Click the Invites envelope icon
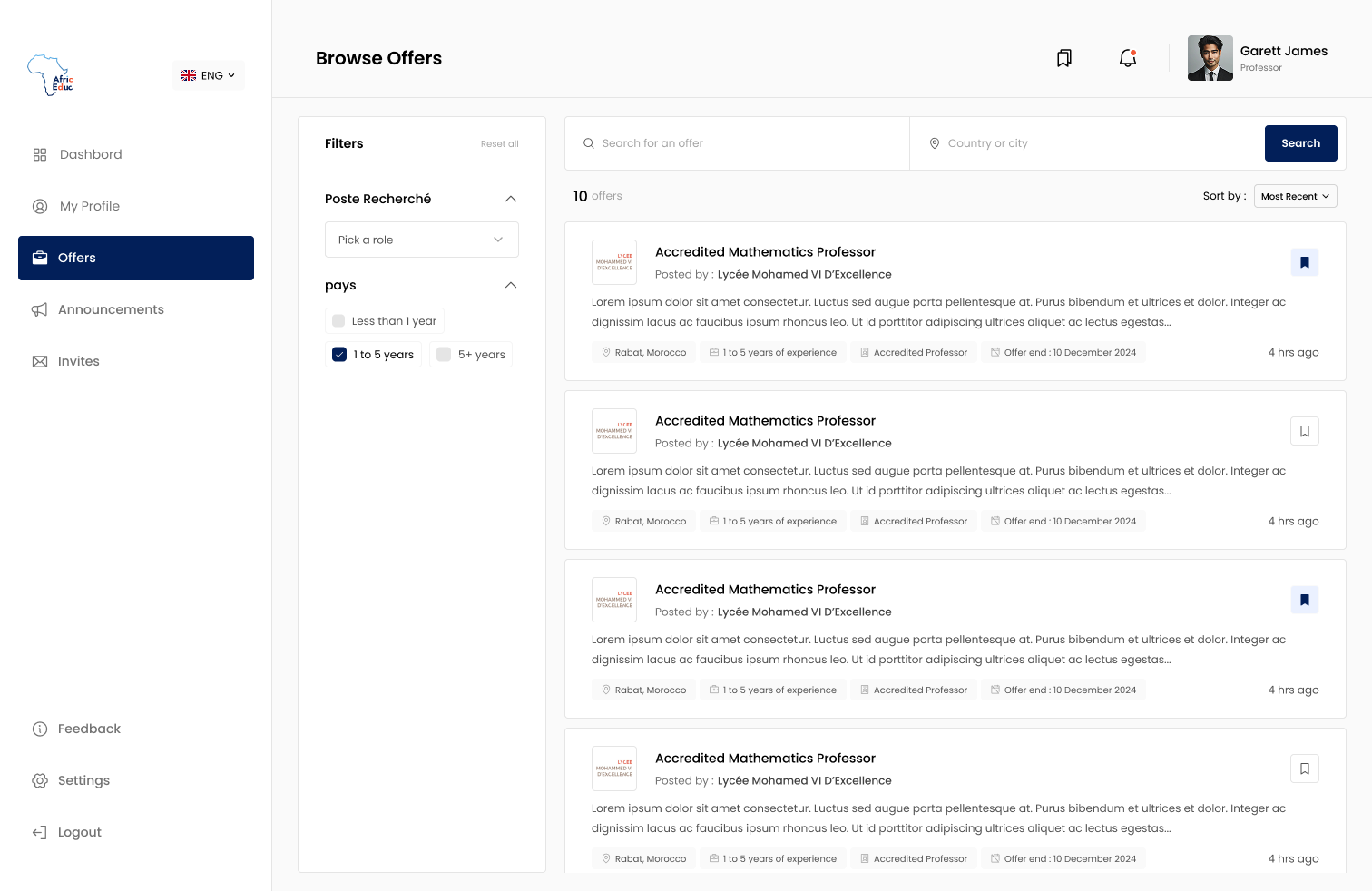This screenshot has width=1372, height=891. pyautogui.click(x=40, y=361)
